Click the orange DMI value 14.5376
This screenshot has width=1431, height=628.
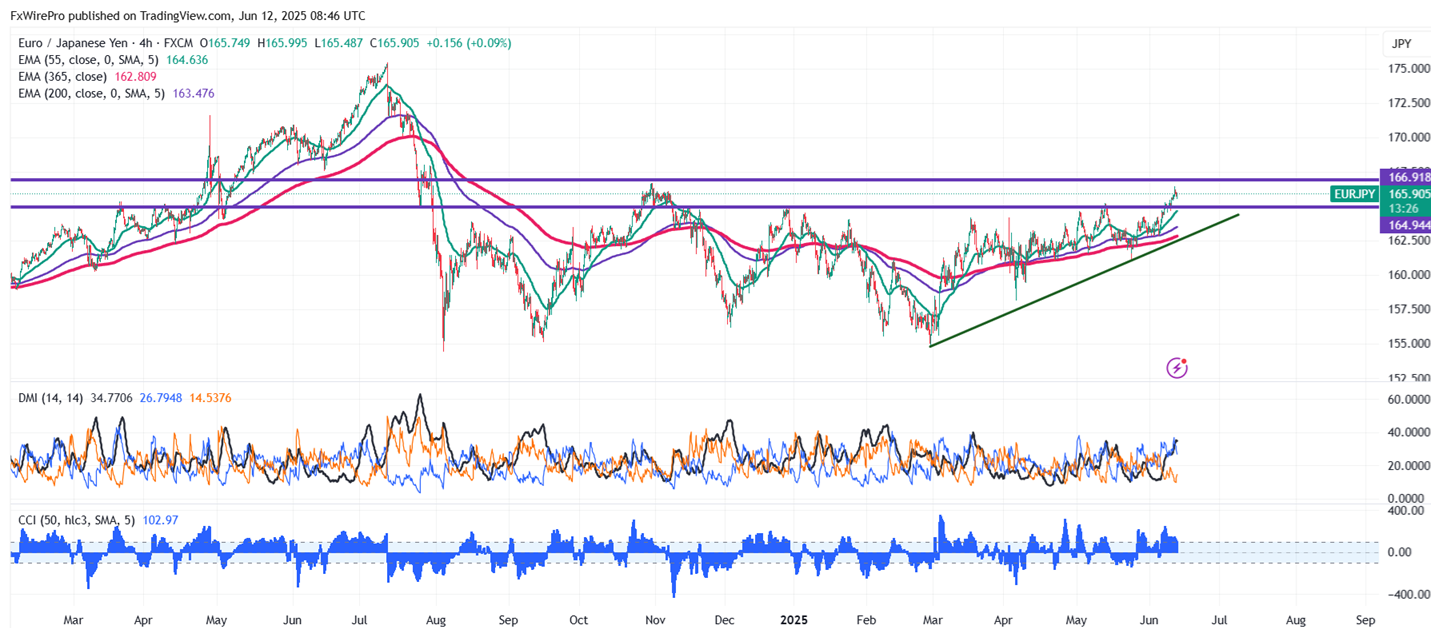coord(211,400)
